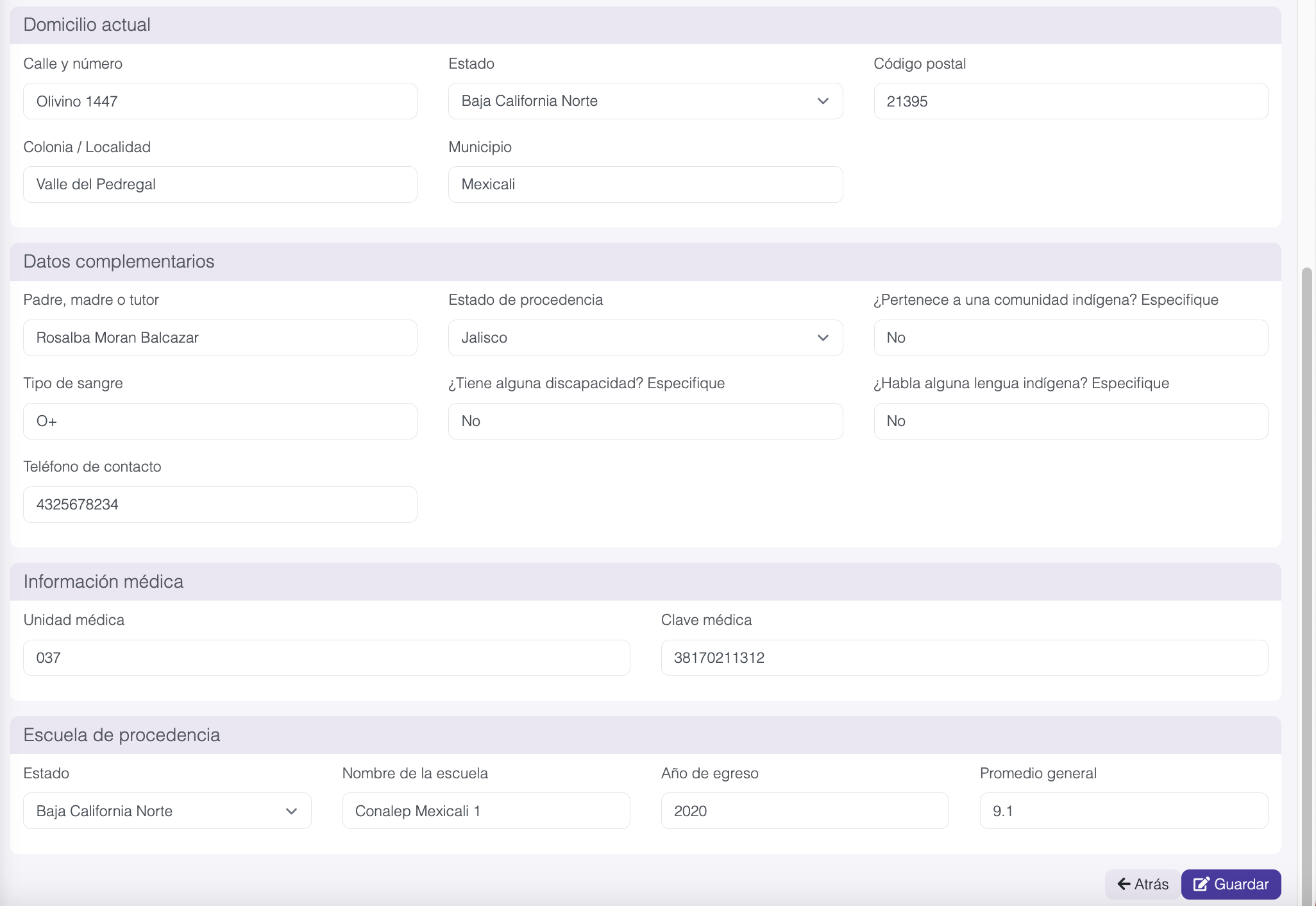Viewport: 1316px width, 906px height.
Task: Edit the comunidad indígena answer field
Action: (x=1070, y=338)
